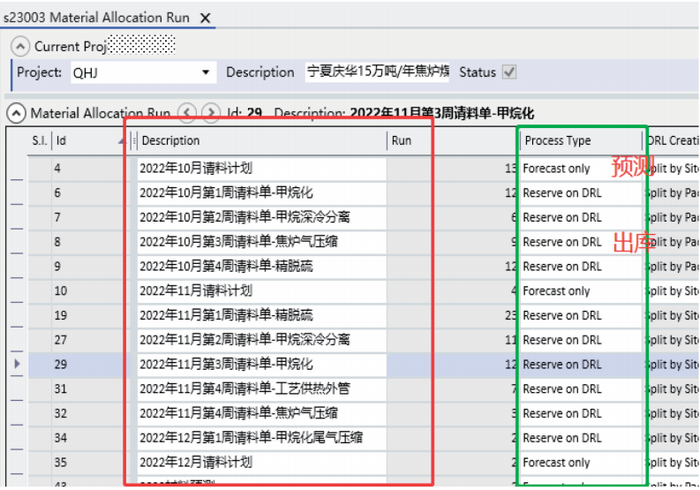Go to next allocation run record
The width and height of the screenshot is (700, 490).
click(210, 113)
